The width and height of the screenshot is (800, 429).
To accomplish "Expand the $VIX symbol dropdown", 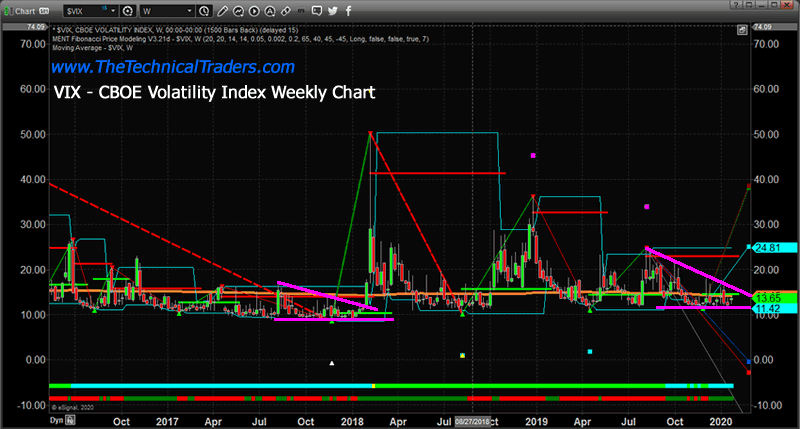I will coord(118,8).
